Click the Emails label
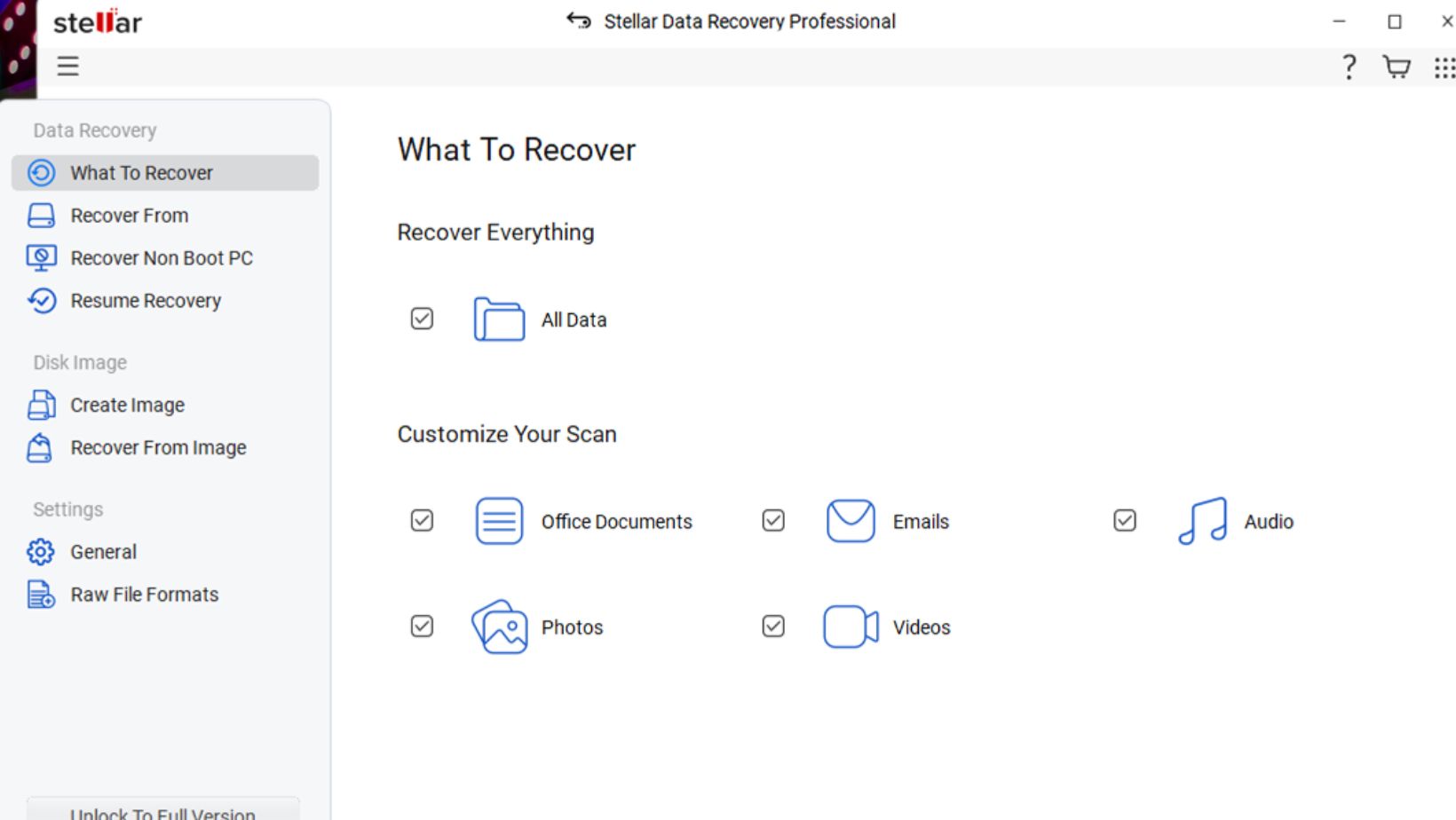 (921, 522)
